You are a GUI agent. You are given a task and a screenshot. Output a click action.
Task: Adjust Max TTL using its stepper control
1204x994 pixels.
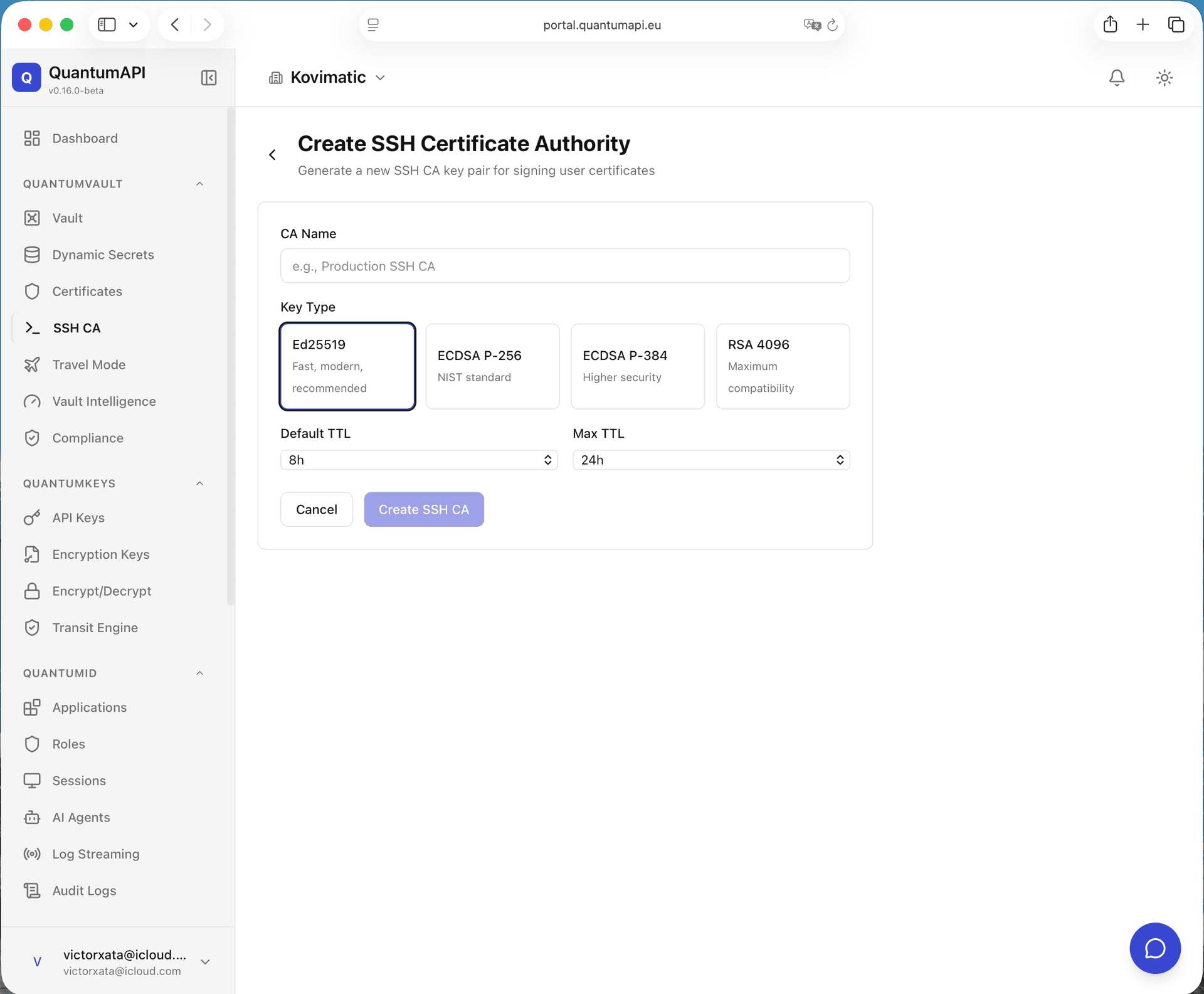point(840,460)
